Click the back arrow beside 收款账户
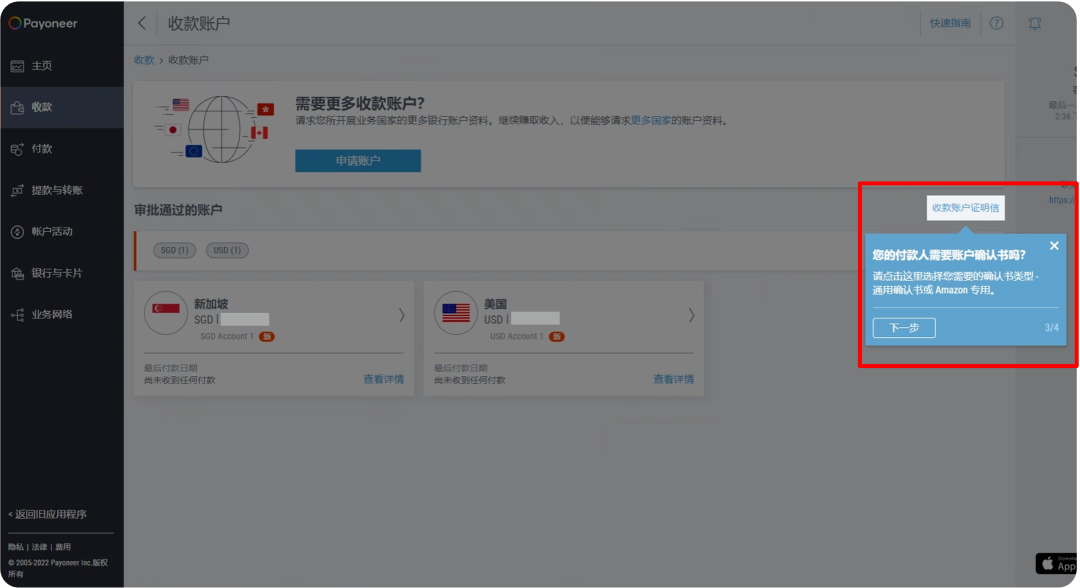This screenshot has width=1080, height=588. click(142, 23)
